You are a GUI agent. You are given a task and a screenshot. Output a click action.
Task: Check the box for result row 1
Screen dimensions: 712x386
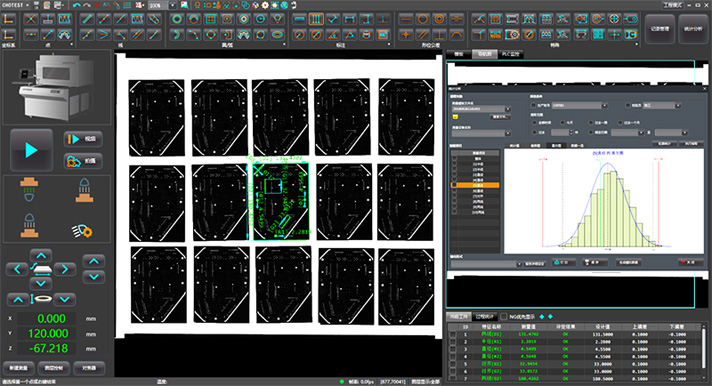click(x=453, y=334)
